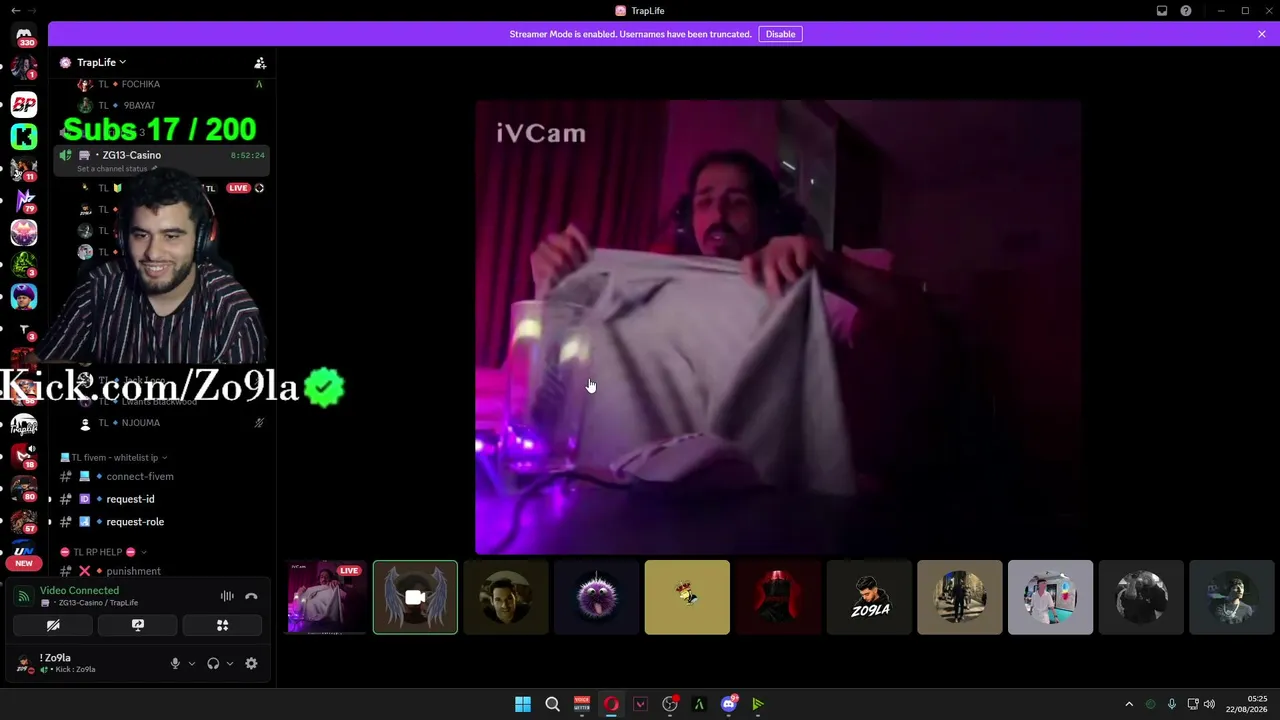Open the BP server icon

[x=24, y=104]
